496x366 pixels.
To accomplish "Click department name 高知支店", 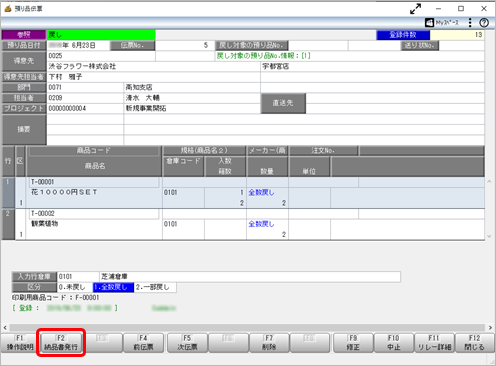I will click(139, 87).
